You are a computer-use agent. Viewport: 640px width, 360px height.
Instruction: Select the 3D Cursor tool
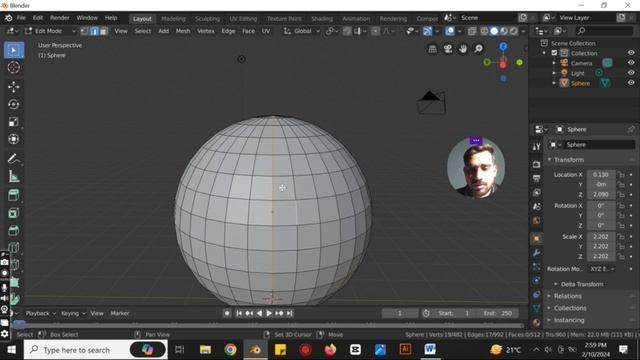point(13,68)
